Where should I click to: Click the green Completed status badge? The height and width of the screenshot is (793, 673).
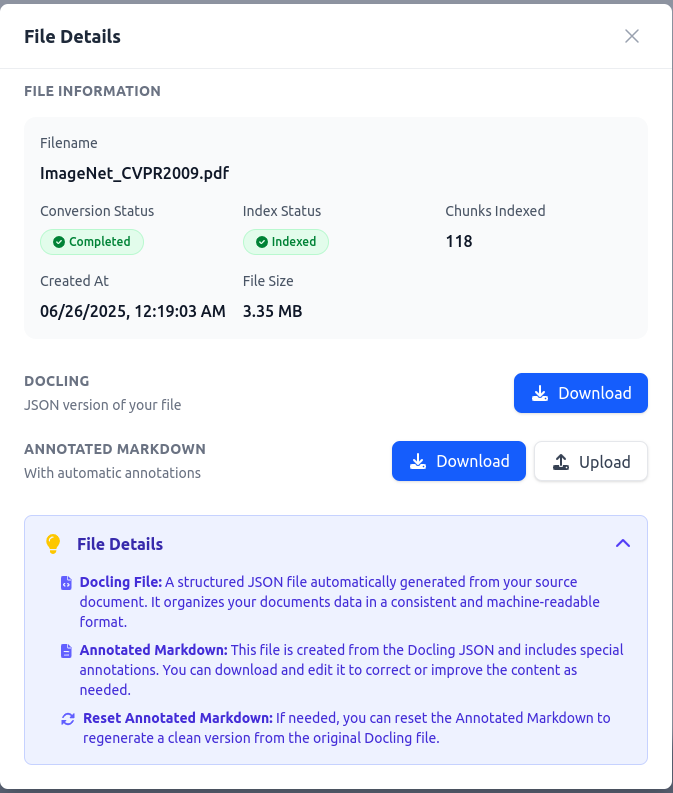coord(92,242)
